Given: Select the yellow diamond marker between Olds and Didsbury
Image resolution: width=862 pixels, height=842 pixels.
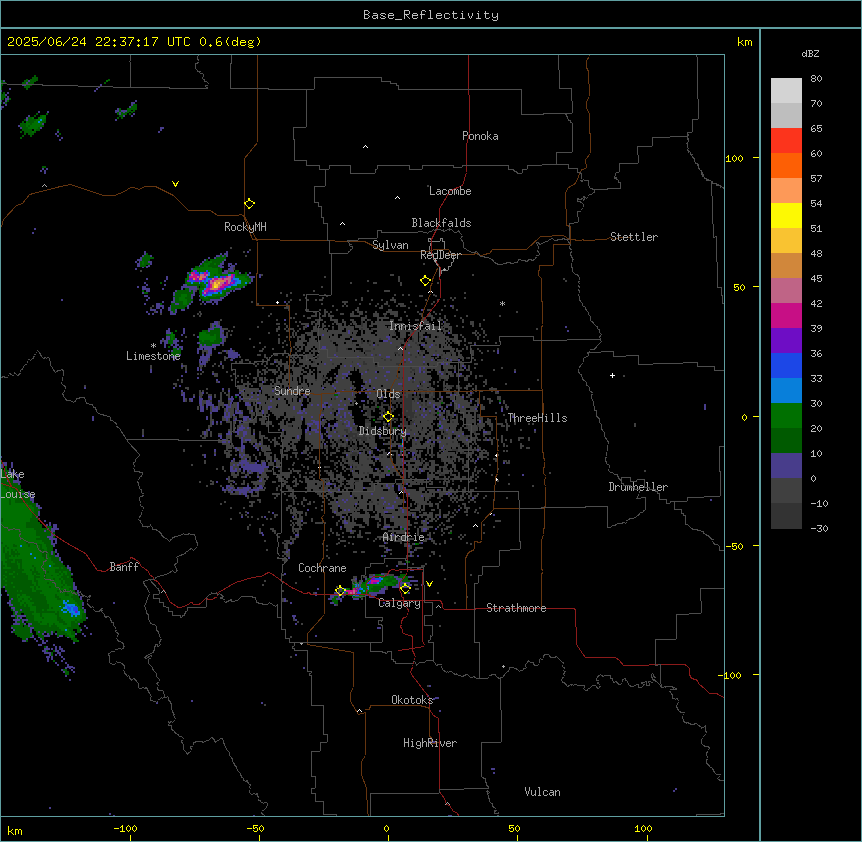Looking at the screenshot, I should point(388,417).
